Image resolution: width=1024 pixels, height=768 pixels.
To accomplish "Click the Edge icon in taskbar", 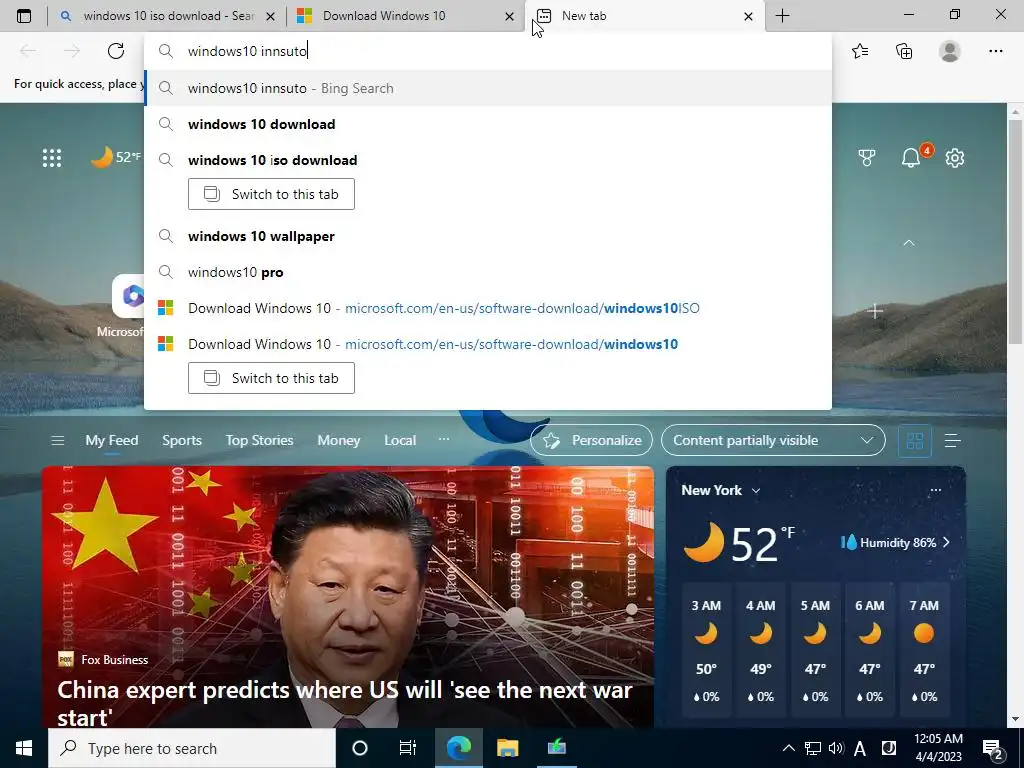I will 459,748.
